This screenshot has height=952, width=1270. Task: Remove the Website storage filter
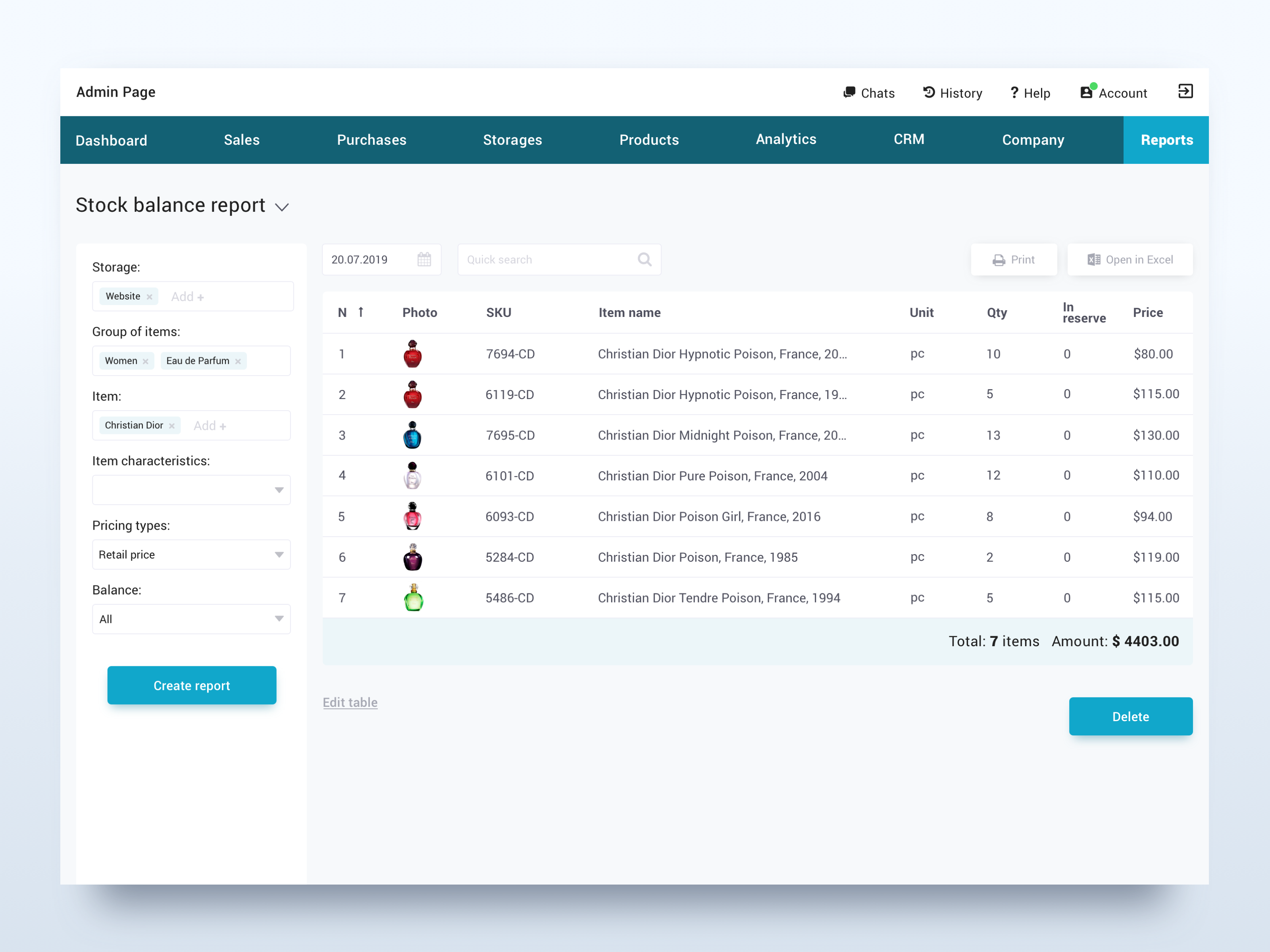coord(149,296)
